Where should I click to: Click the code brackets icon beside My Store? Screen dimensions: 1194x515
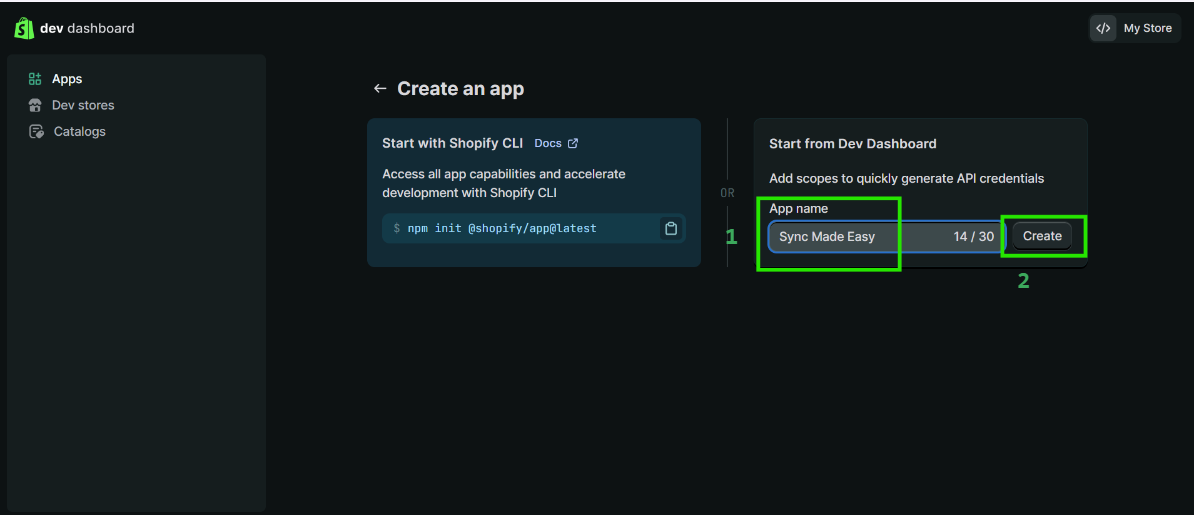click(x=1103, y=28)
